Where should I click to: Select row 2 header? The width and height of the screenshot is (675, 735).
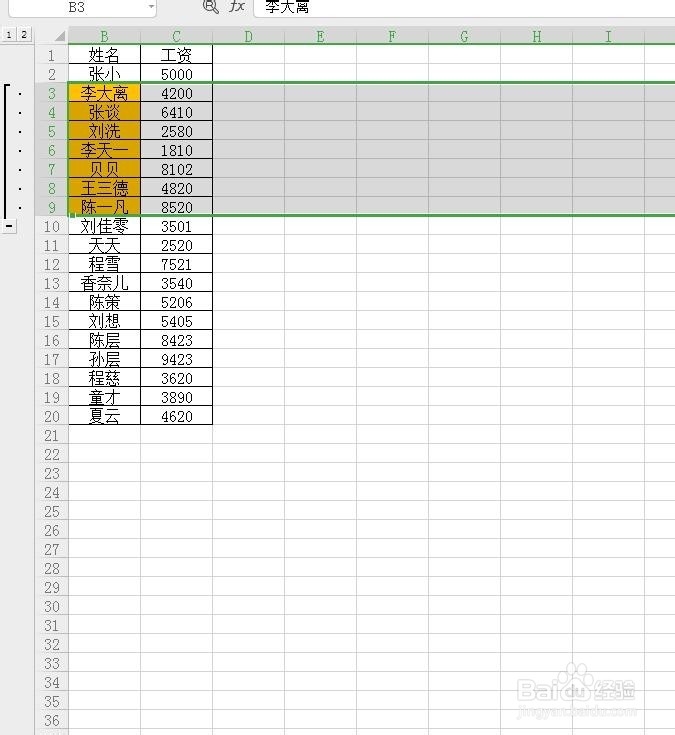[52, 74]
